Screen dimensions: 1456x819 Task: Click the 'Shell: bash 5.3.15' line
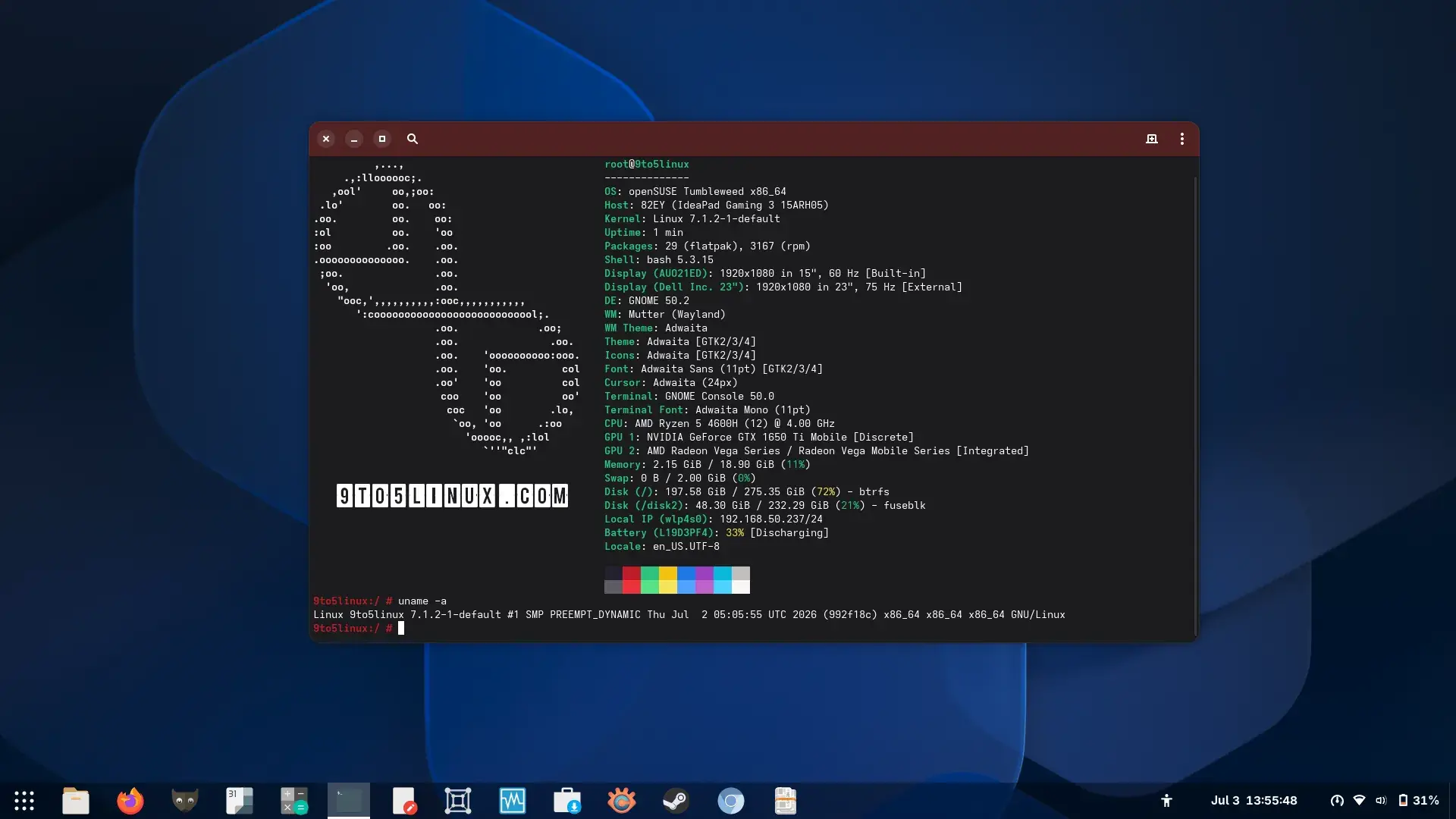point(659,260)
